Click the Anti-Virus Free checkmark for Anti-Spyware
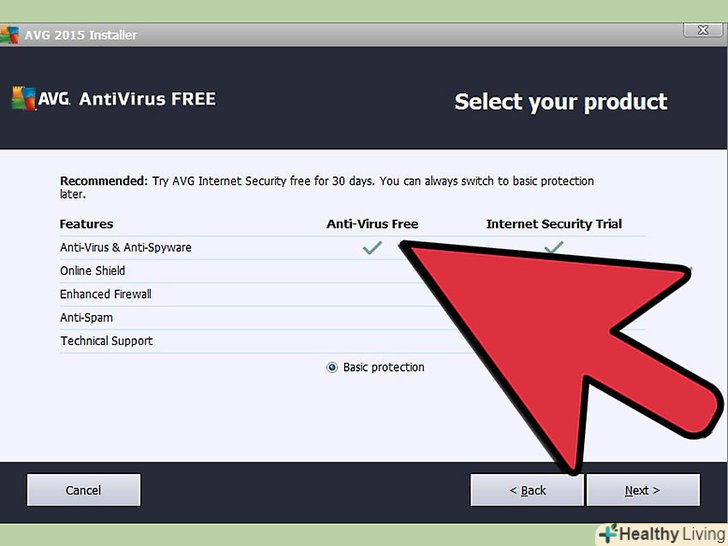 coord(372,247)
